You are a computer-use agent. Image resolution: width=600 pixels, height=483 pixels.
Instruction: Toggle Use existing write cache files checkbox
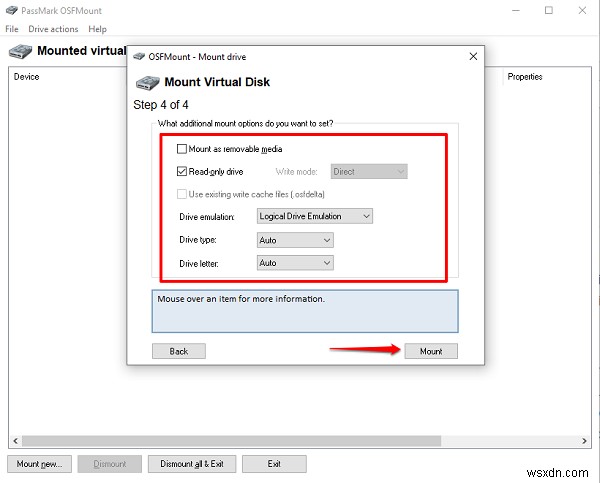coord(182,194)
